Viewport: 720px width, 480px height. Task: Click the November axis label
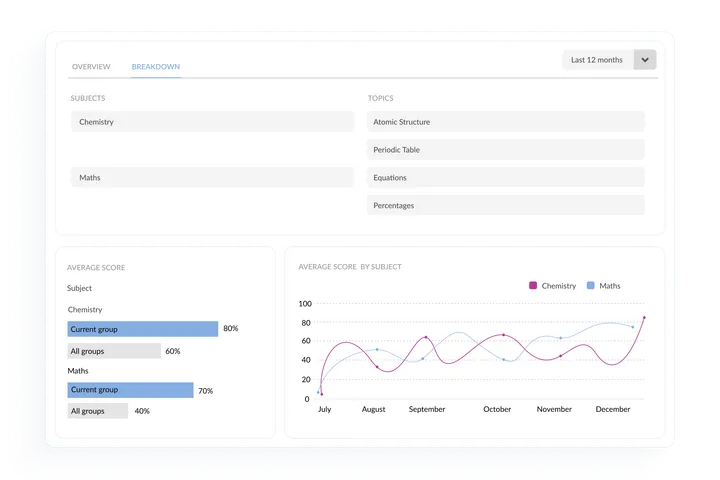pos(554,409)
